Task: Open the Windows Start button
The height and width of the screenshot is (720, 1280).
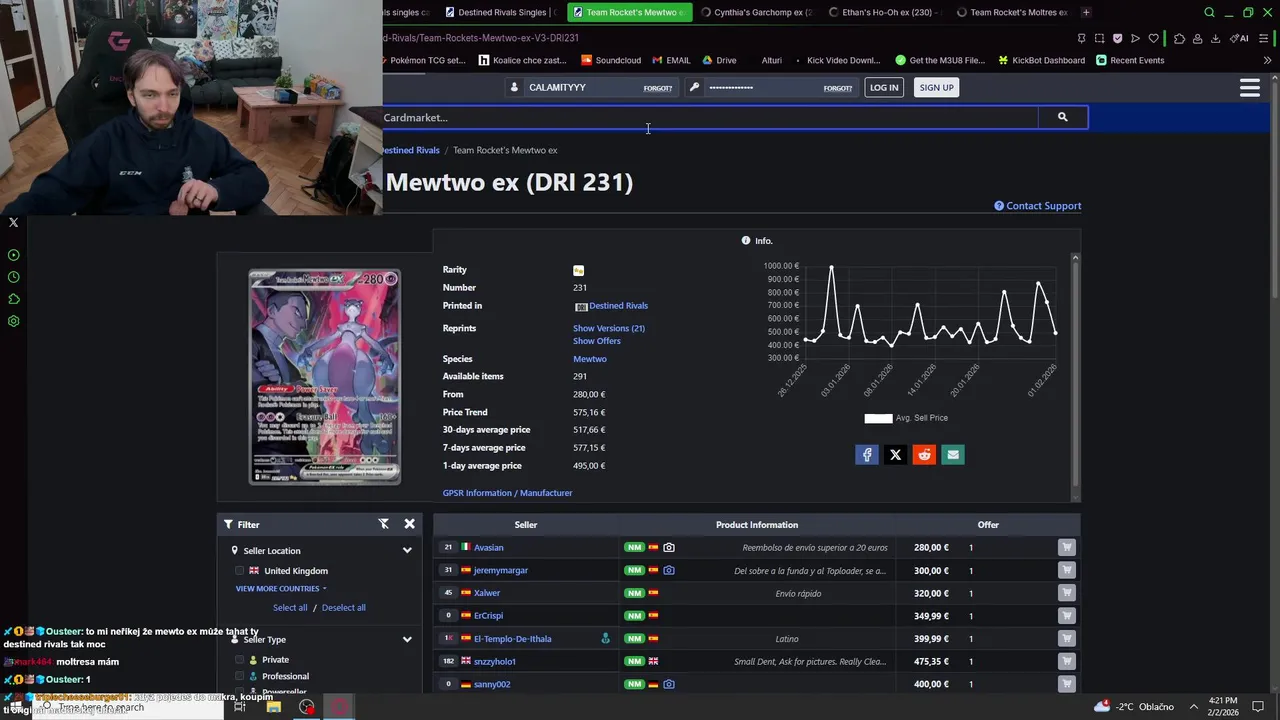Action: tap(16, 707)
